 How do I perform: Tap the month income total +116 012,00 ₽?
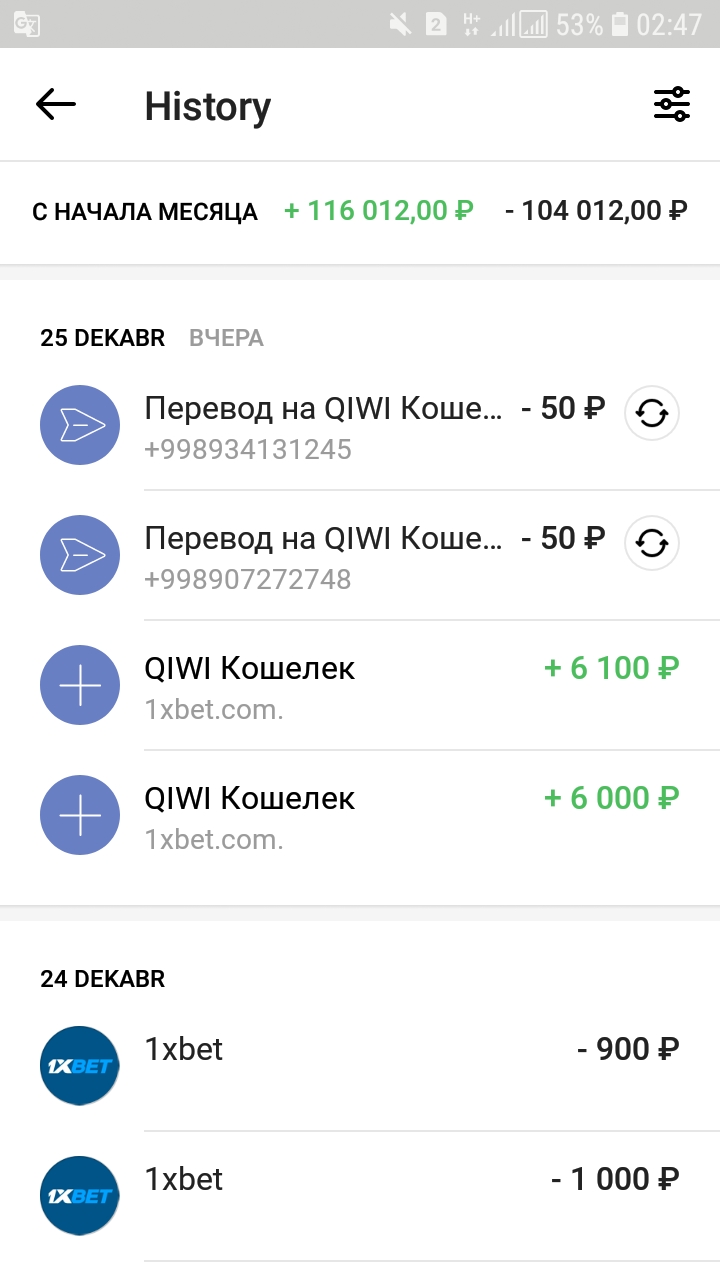pyautogui.click(x=379, y=212)
